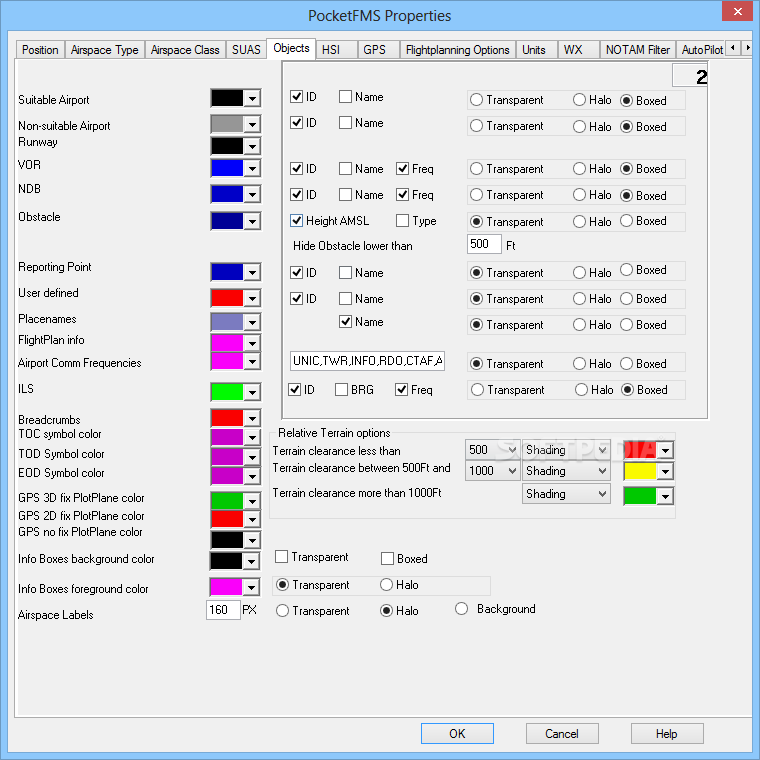Screen dimensions: 760x760
Task: Open Breadcrumbs color dropdown arrow
Action: [252, 418]
